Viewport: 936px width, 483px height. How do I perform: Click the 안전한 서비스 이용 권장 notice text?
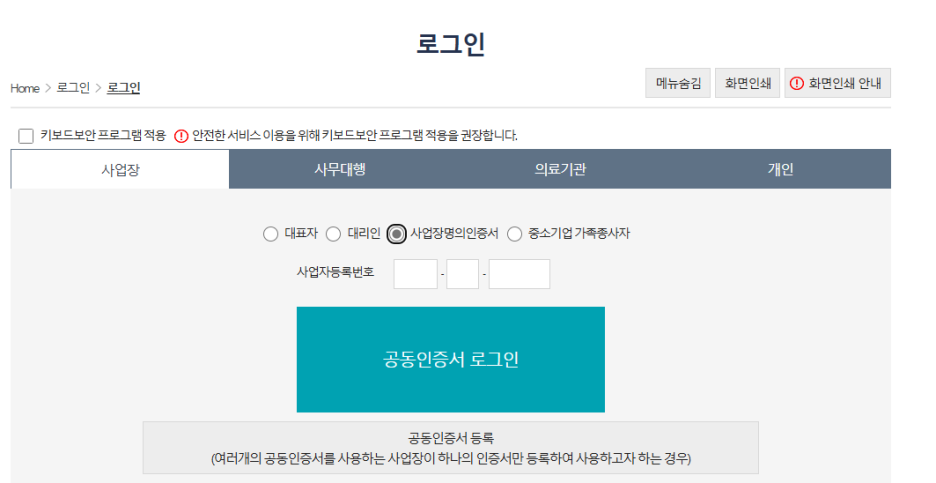(355, 136)
